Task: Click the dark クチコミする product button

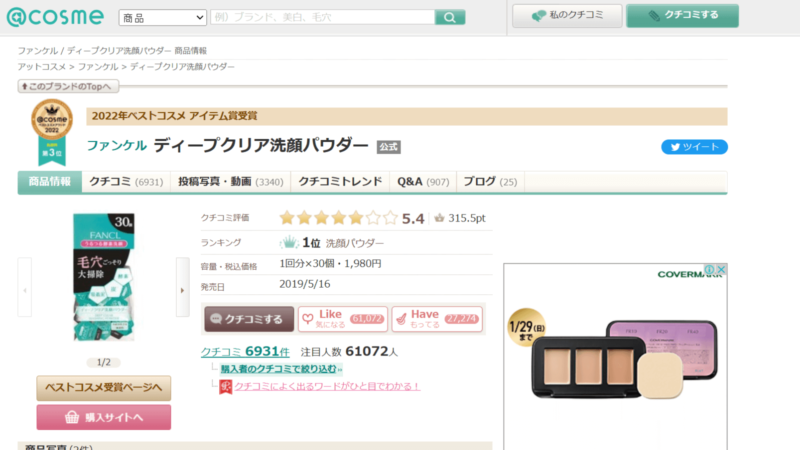Action: click(249, 319)
